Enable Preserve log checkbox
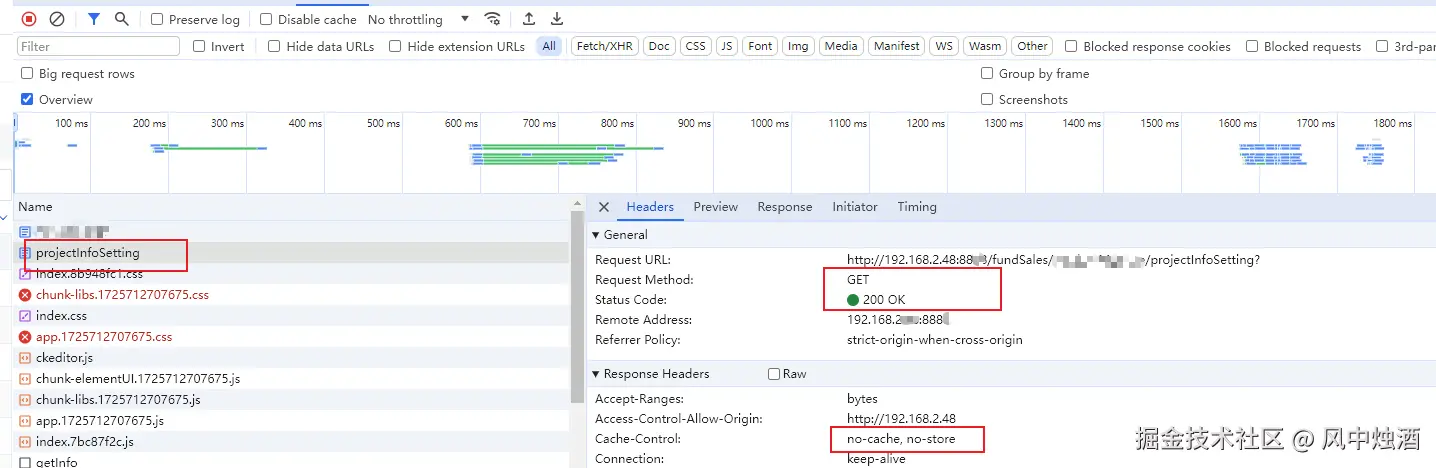The height and width of the screenshot is (468, 1436). (157, 19)
